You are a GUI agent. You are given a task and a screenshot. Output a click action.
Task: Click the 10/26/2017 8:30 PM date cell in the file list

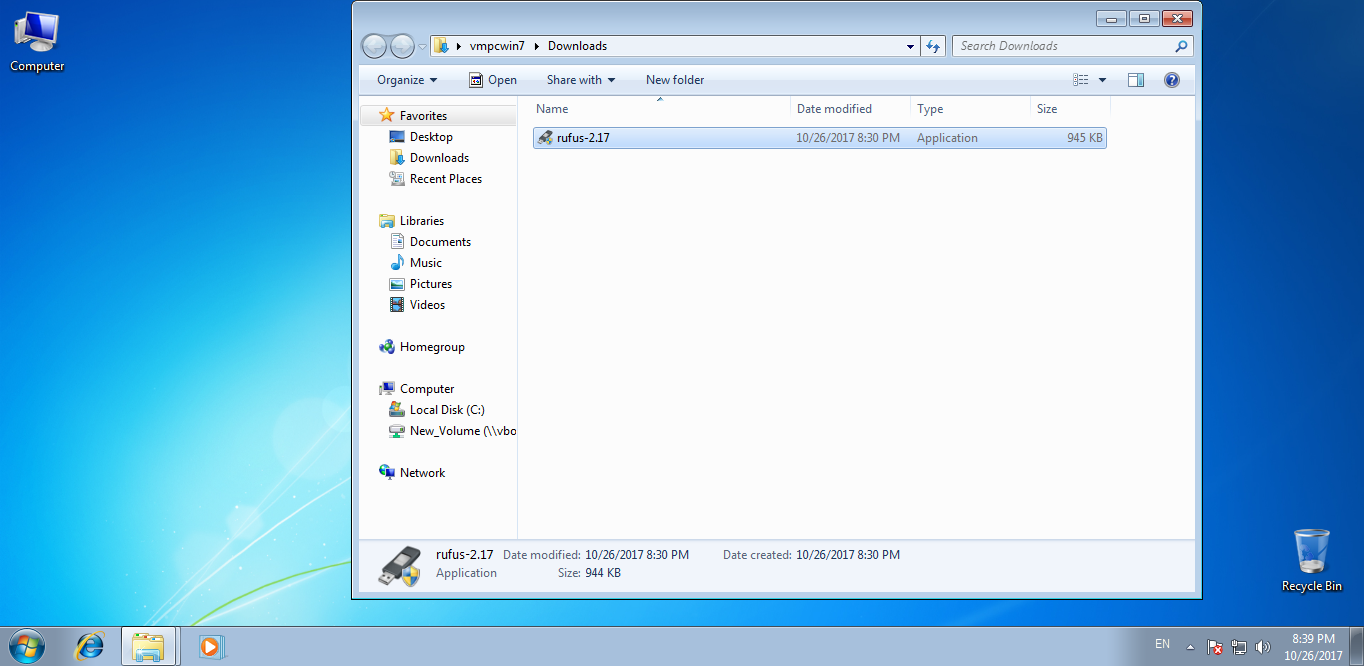[x=848, y=138]
